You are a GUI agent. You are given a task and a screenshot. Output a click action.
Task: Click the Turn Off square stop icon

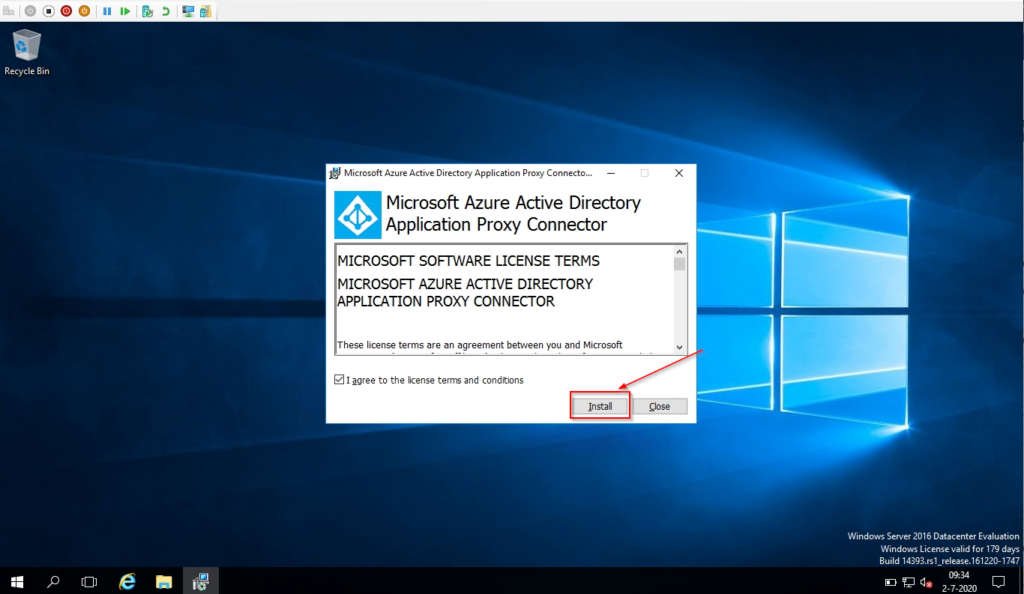point(48,11)
